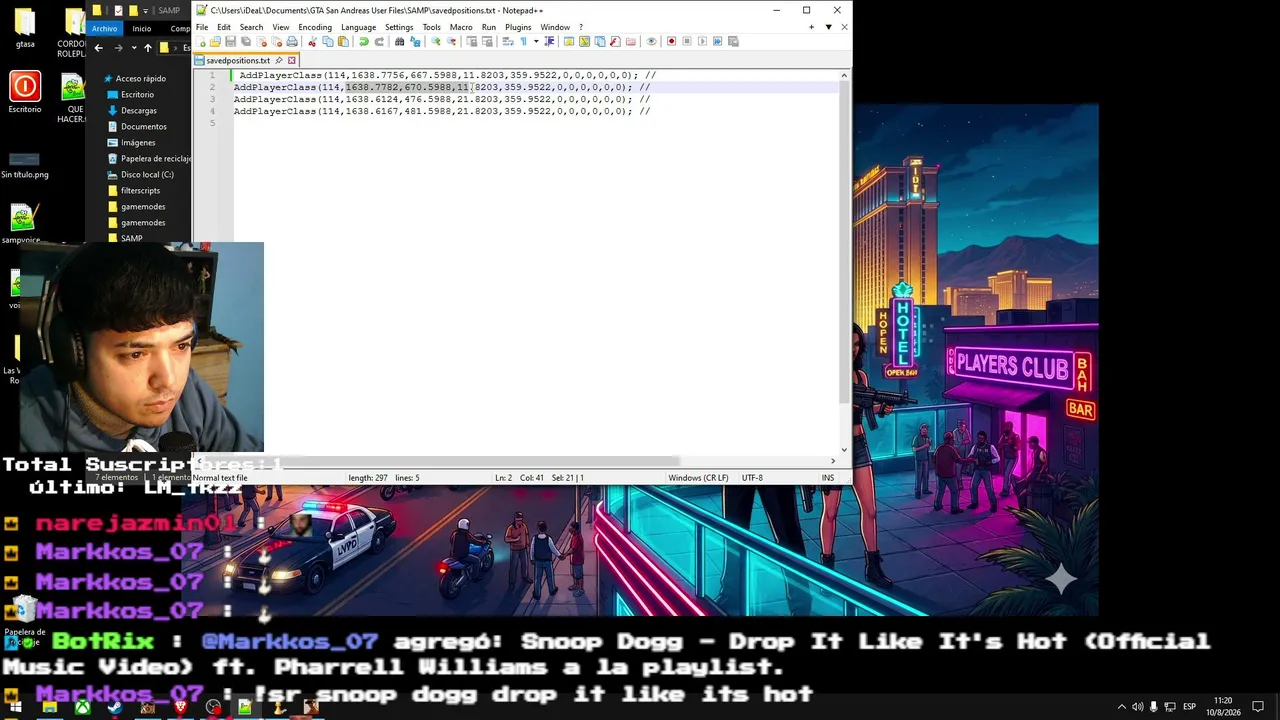Close the savedpositions.txt tab
This screenshot has width=1280, height=720.
tap(292, 61)
